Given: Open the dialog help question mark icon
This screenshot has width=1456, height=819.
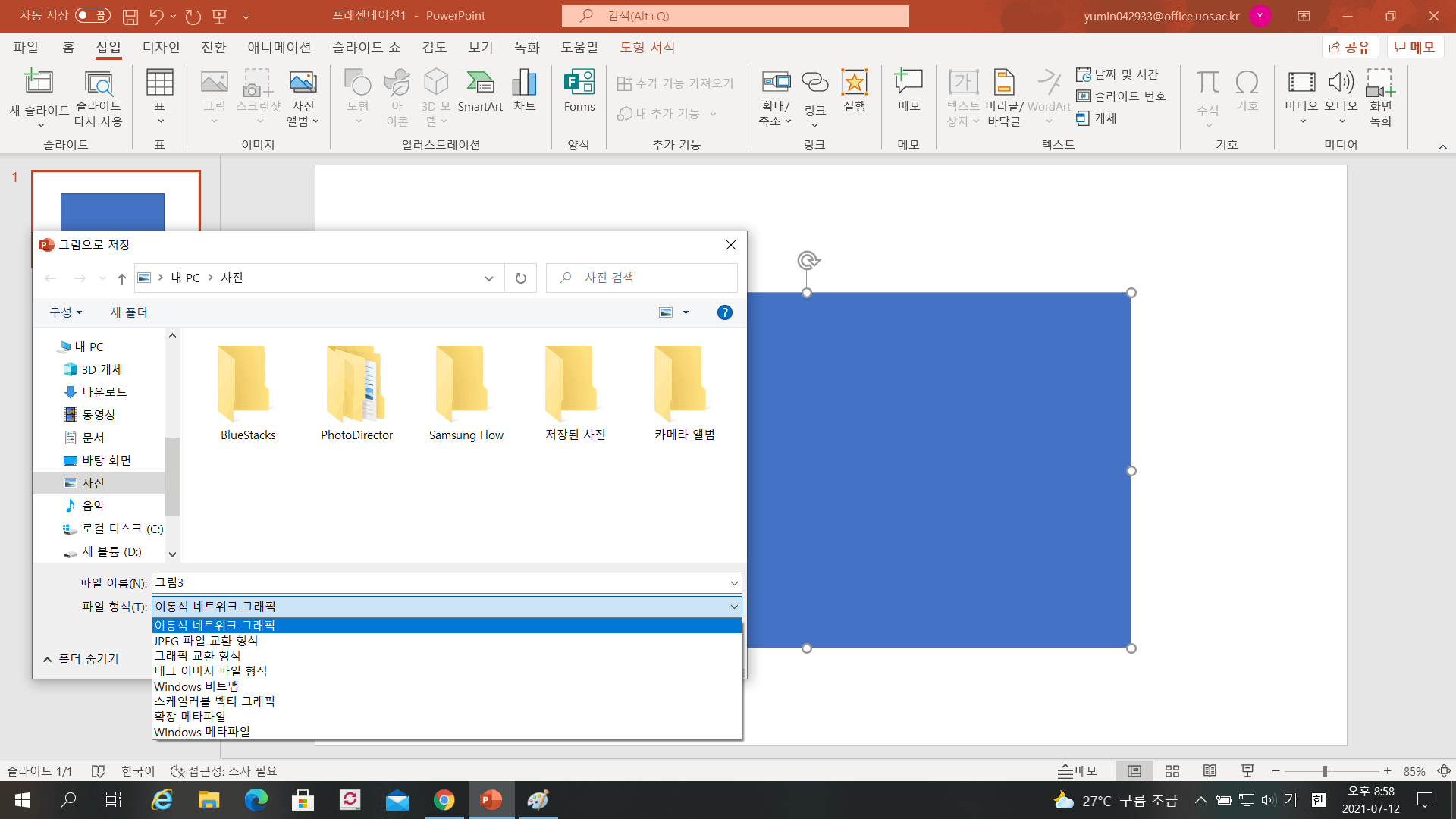Looking at the screenshot, I should (725, 312).
